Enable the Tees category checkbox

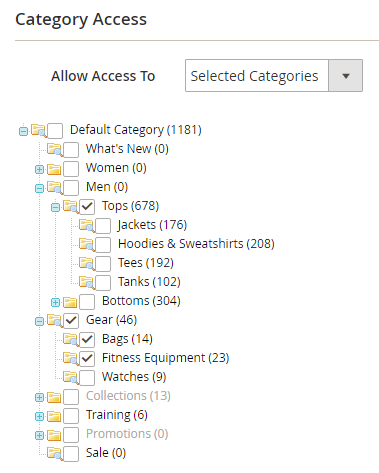coord(103,263)
